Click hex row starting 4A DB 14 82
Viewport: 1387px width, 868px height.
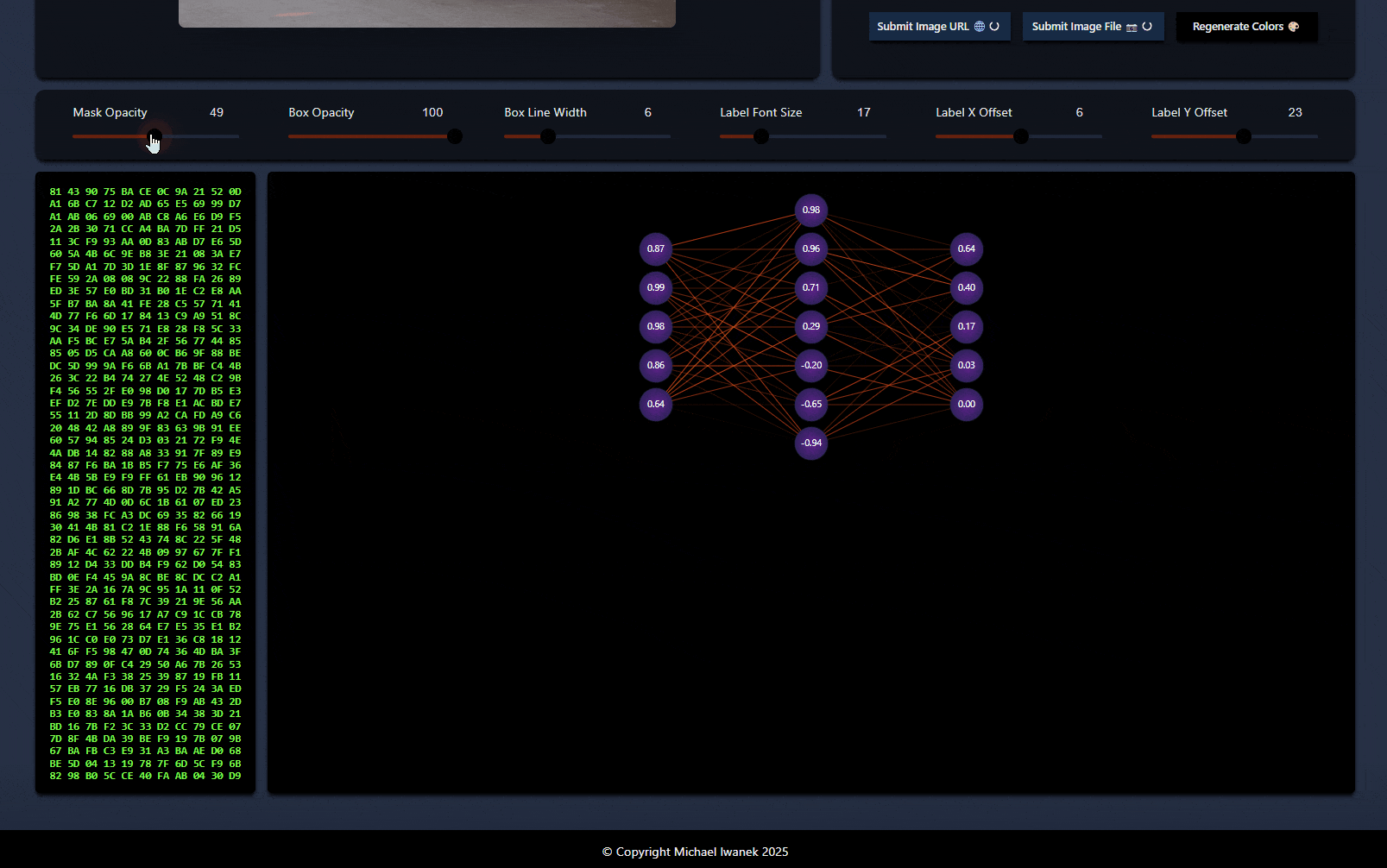click(x=145, y=453)
